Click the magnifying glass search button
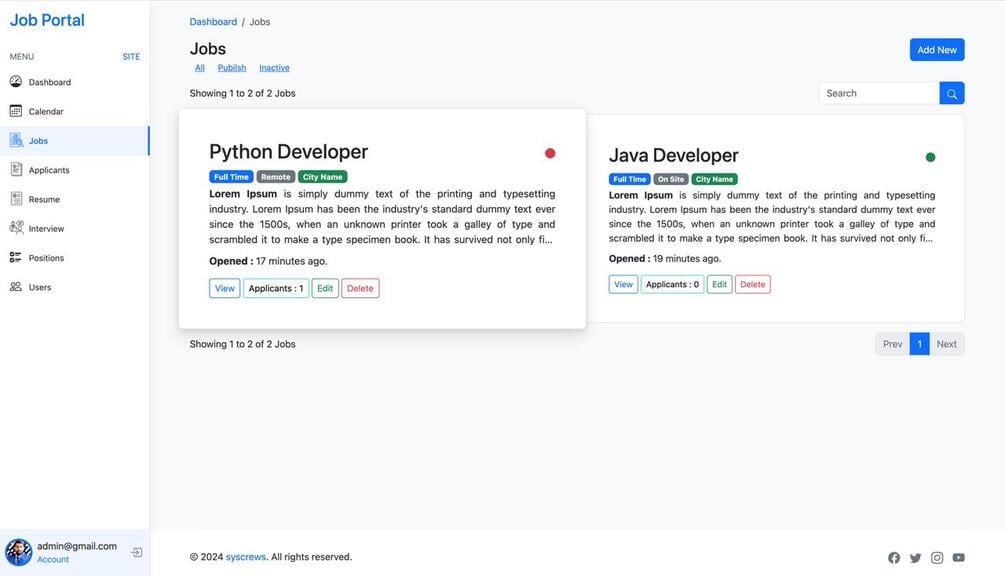This screenshot has height=576, width=1005. 952,93
